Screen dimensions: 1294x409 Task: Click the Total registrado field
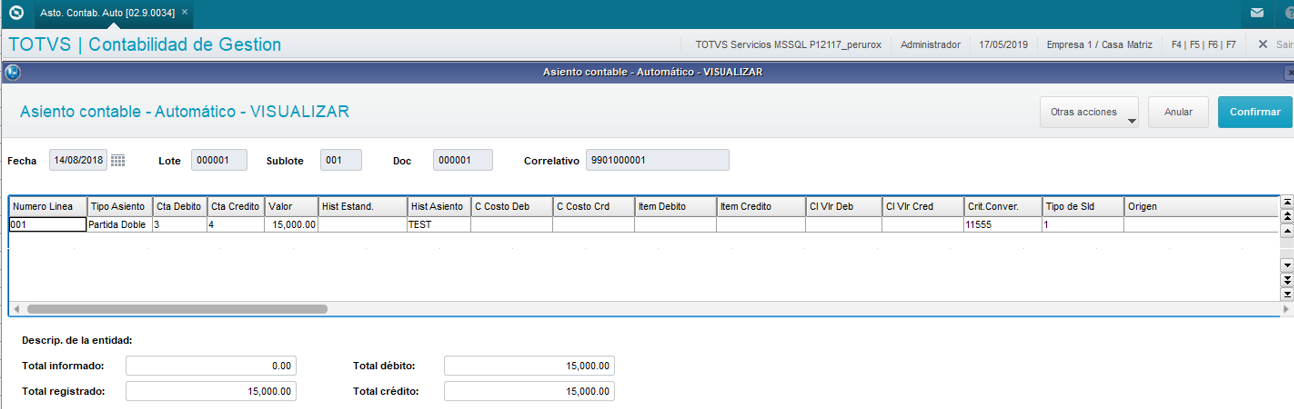coord(211,391)
